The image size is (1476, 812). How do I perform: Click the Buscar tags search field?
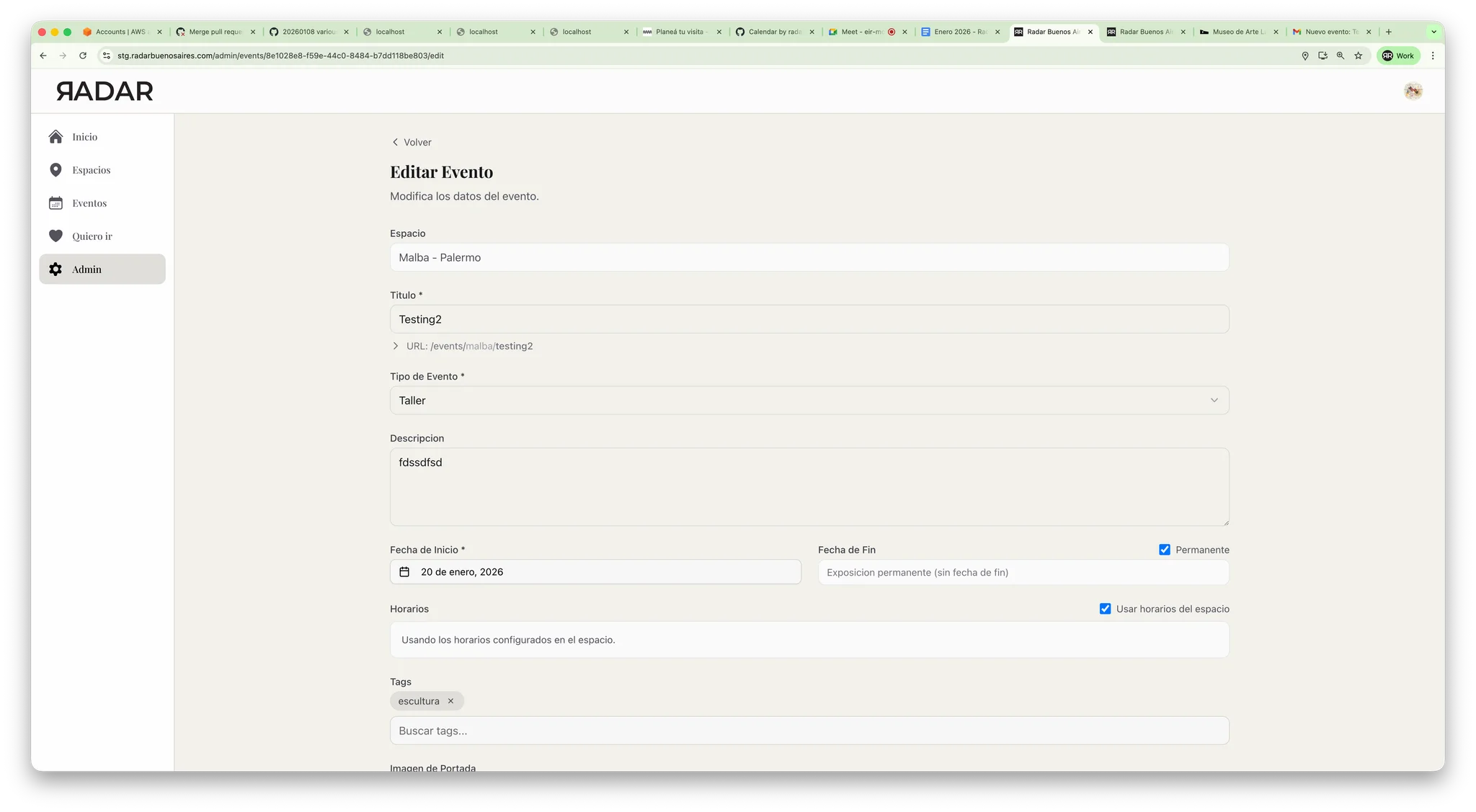[x=809, y=731]
